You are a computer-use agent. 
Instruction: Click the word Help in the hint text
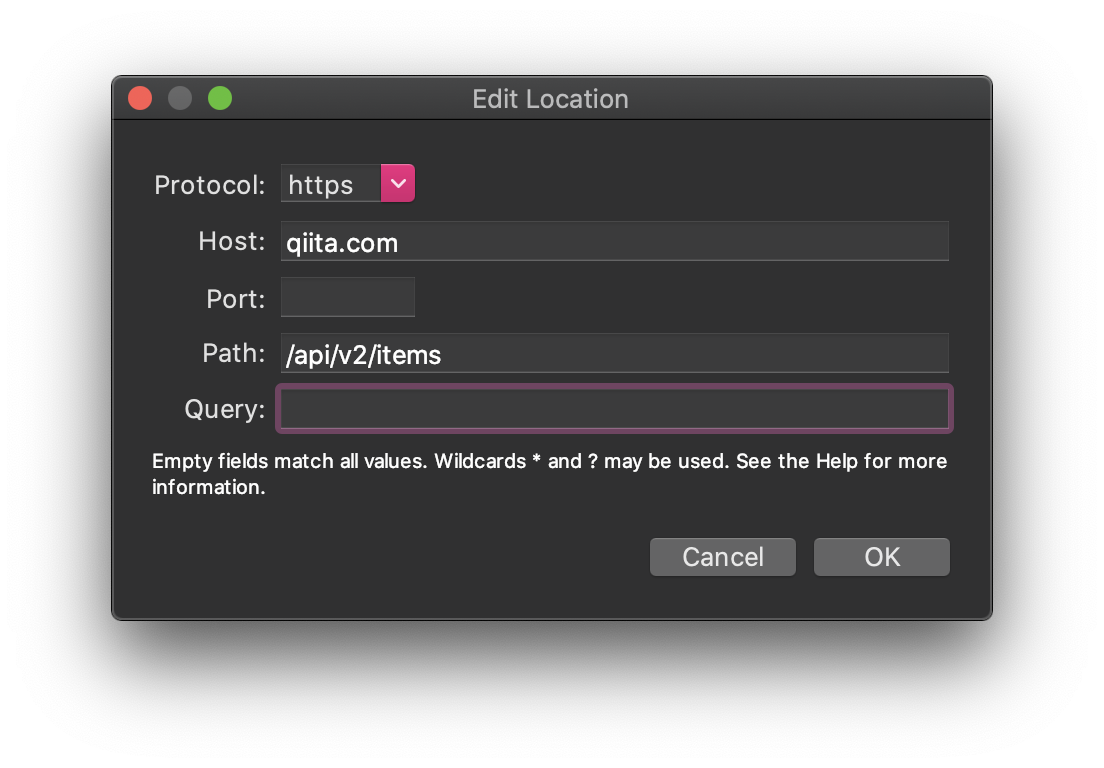pyautogui.click(x=836, y=461)
